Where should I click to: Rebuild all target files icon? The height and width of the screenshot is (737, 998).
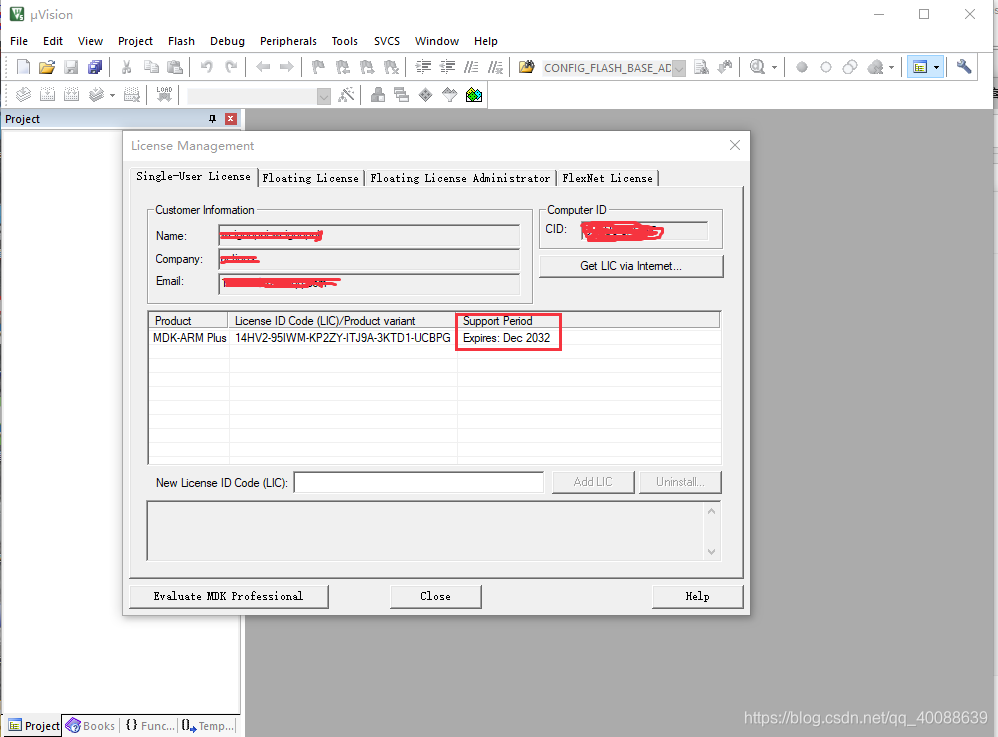click(71, 95)
